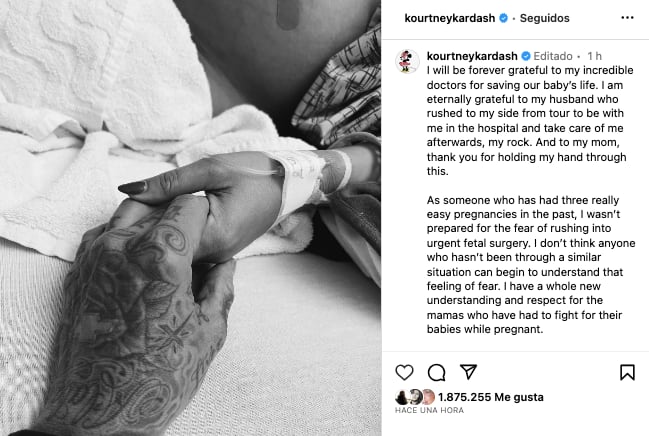The image size is (649, 436).
Task: Open the black-and-white hands photo
Action: pos(190,218)
